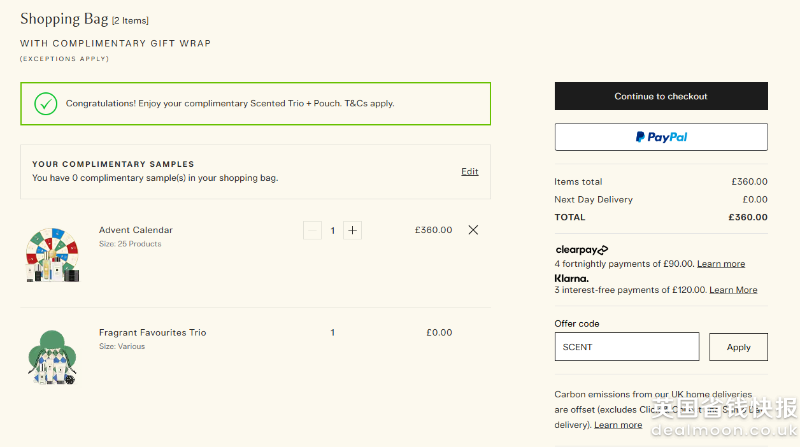Click the Klarna logo
The width and height of the screenshot is (800, 447).
[572, 278]
